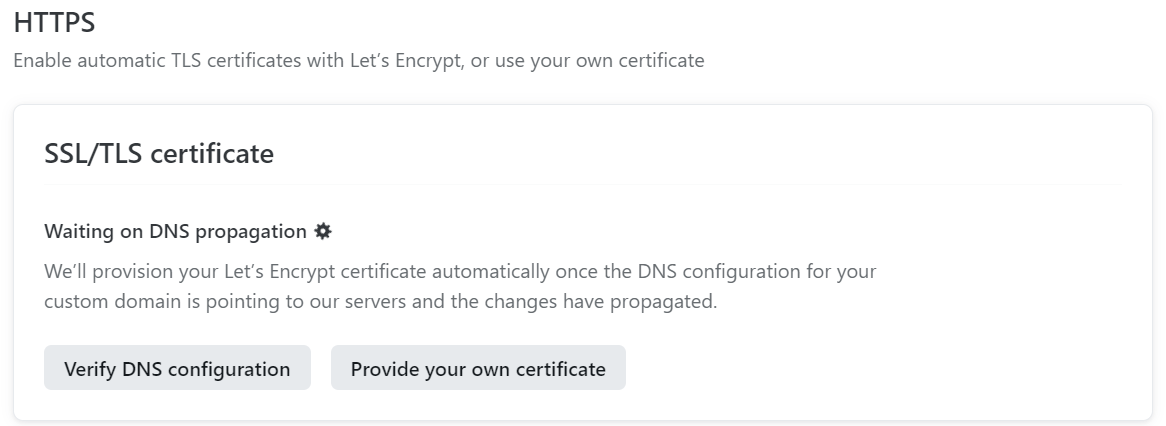Click the gear icon beside DNS propagation status

(323, 231)
